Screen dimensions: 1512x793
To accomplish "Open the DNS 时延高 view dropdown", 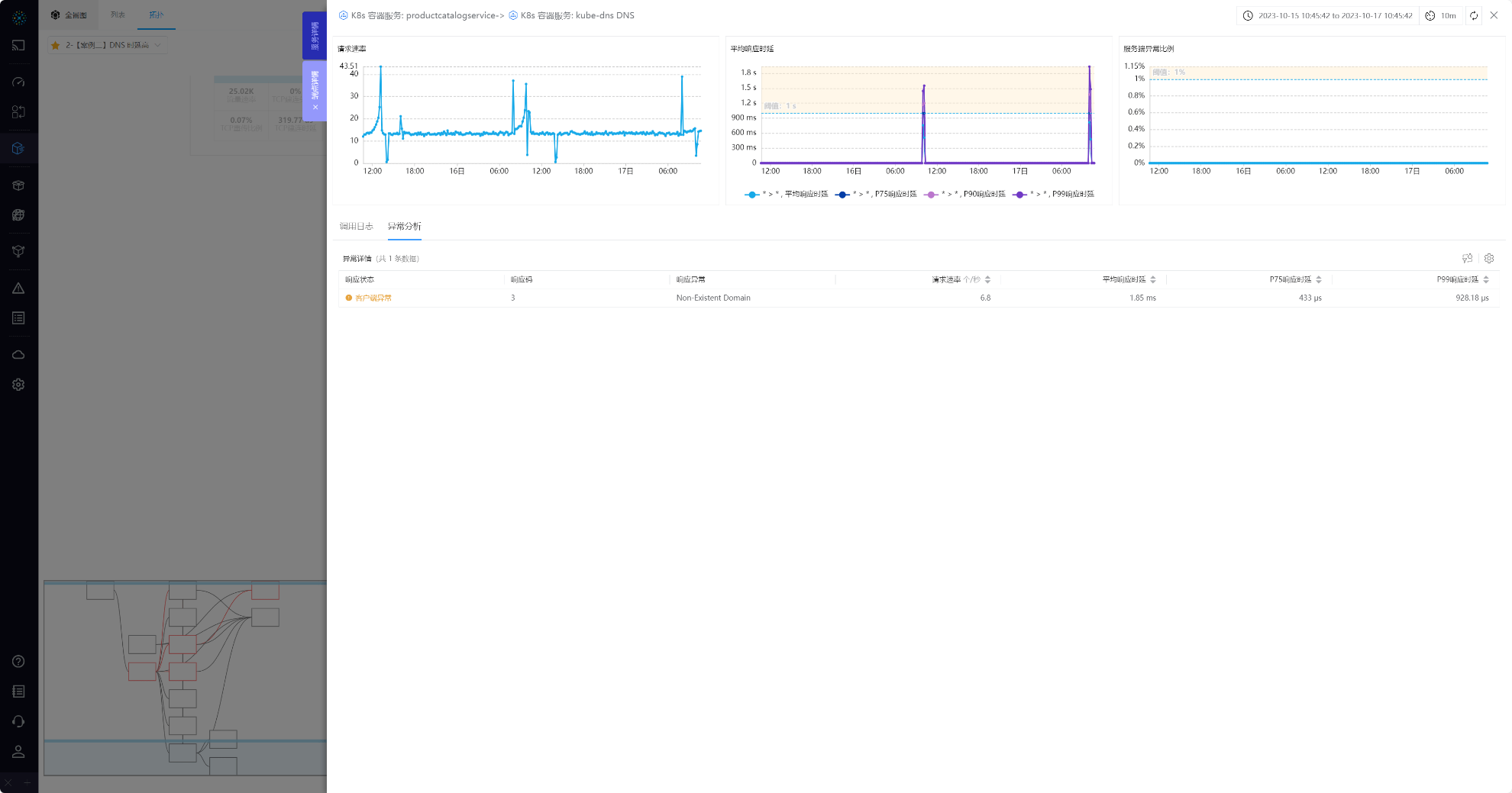I will (108, 45).
